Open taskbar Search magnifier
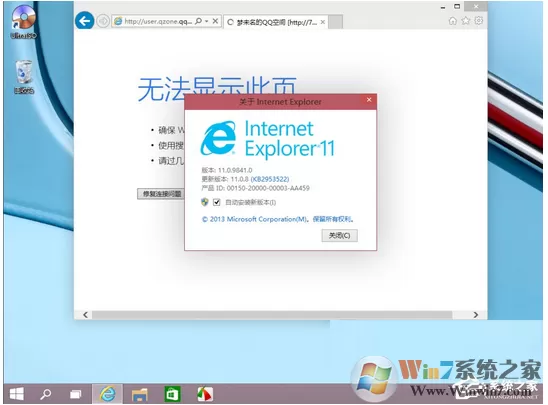 [x=45, y=394]
